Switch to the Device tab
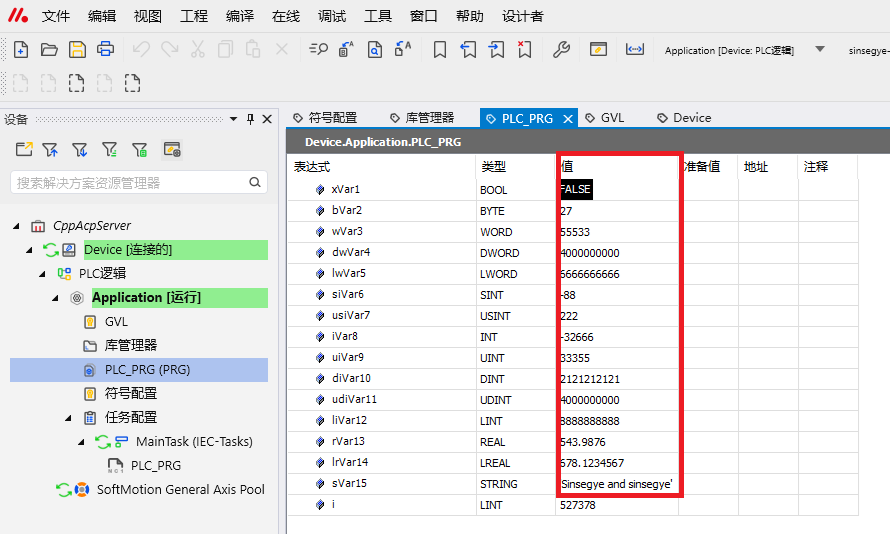 (684, 118)
